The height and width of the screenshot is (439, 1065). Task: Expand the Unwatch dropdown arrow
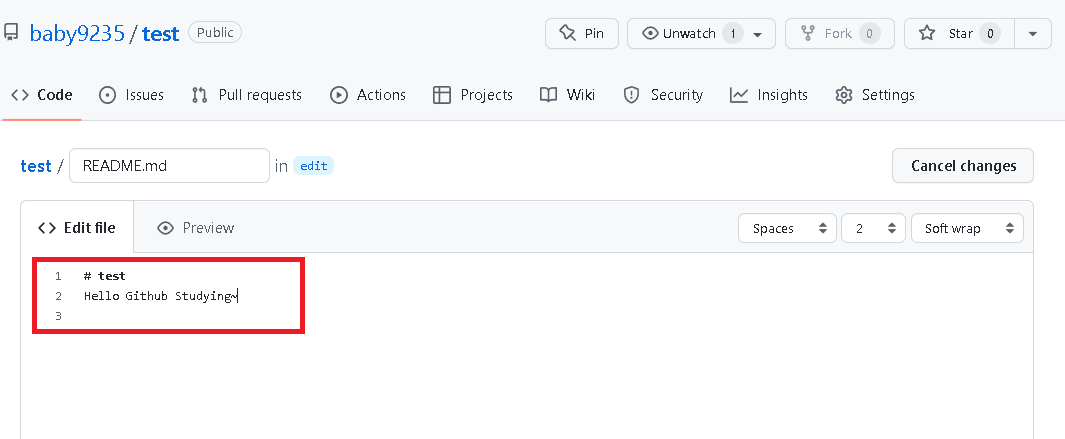click(x=758, y=33)
